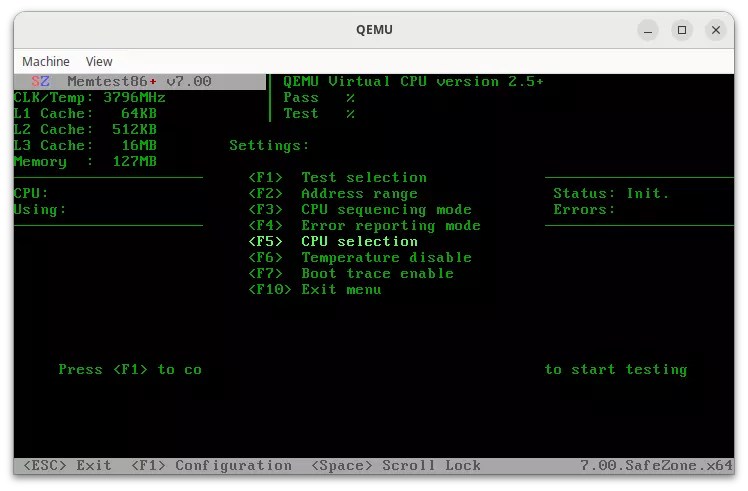The width and height of the screenshot is (748, 491).
Task: Maximize the QEMU window
Action: tap(680, 30)
